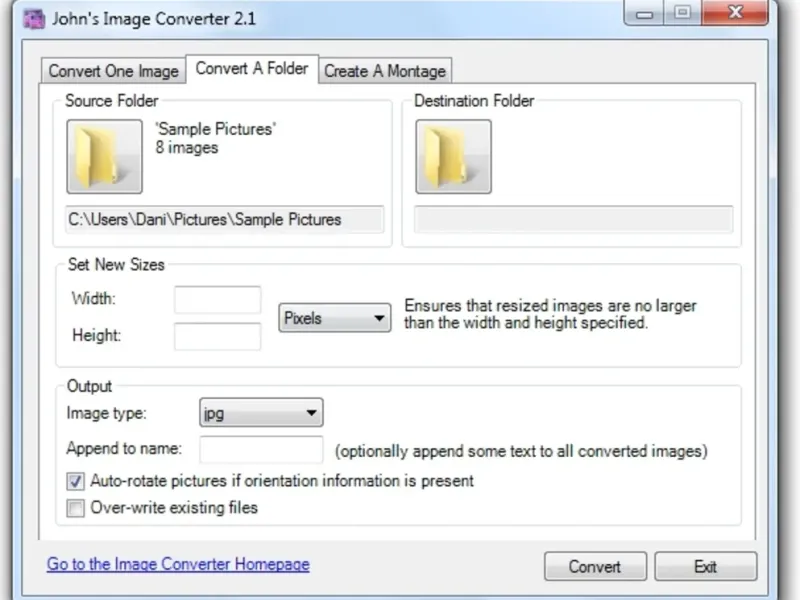Focus the Width input field

217,300
